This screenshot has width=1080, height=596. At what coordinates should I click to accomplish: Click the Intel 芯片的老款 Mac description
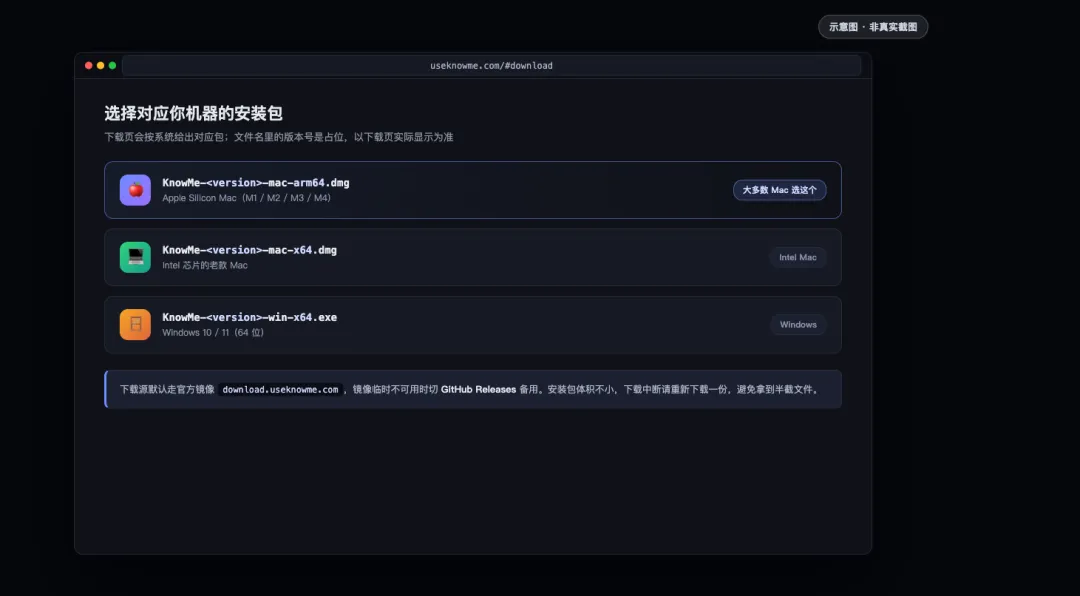click(x=205, y=265)
